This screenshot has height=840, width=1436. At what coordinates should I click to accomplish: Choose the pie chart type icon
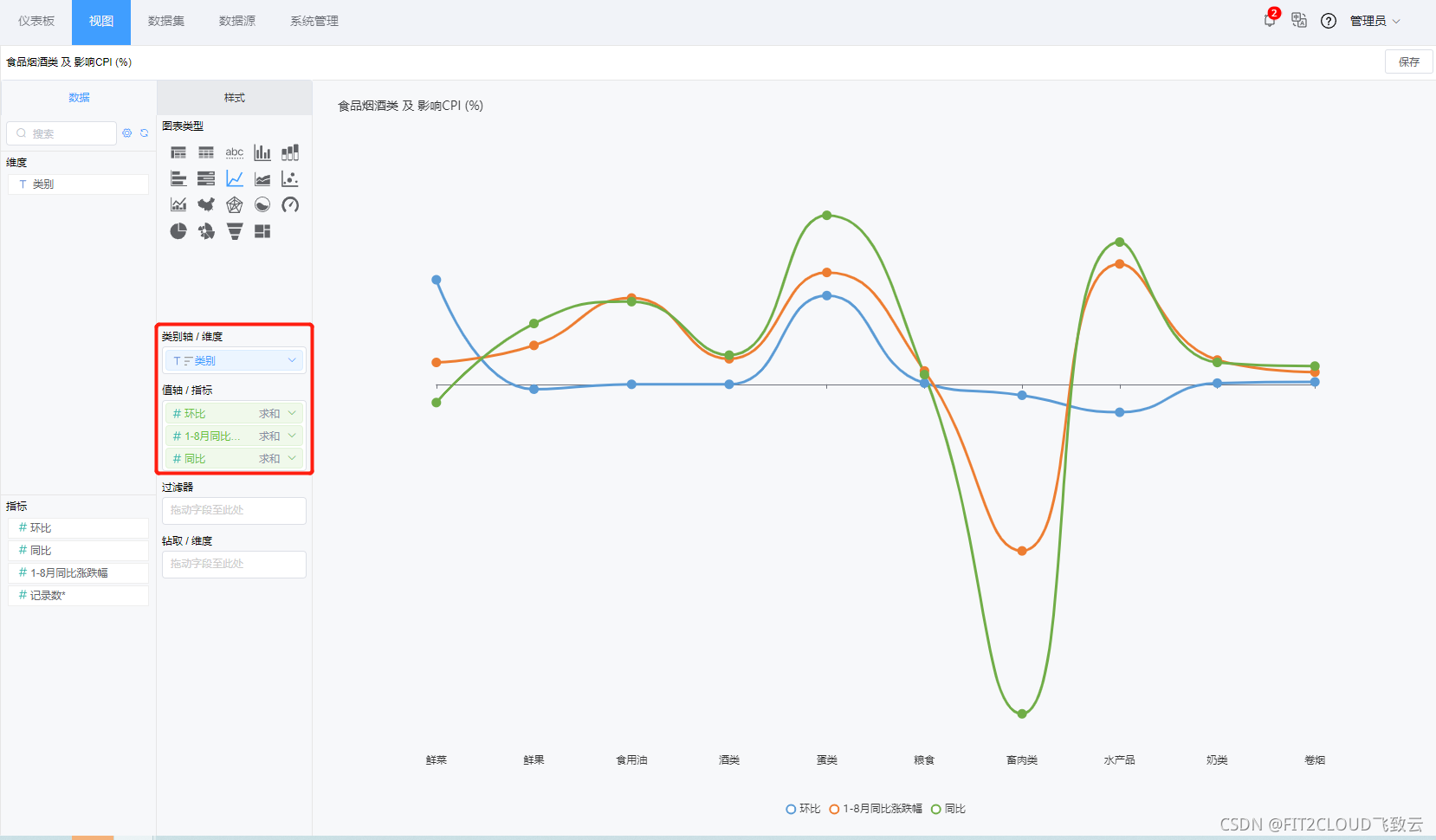178,231
